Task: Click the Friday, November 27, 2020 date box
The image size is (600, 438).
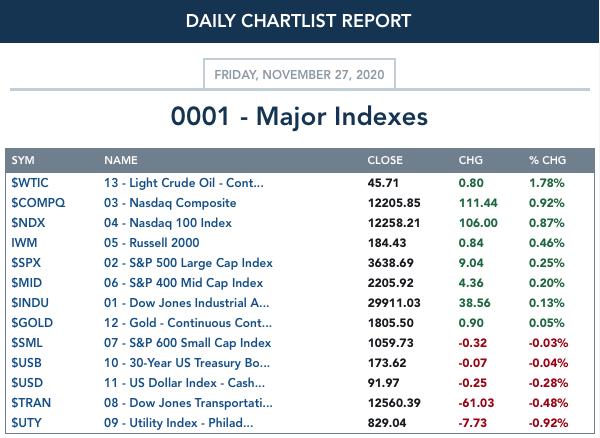Action: point(299,74)
